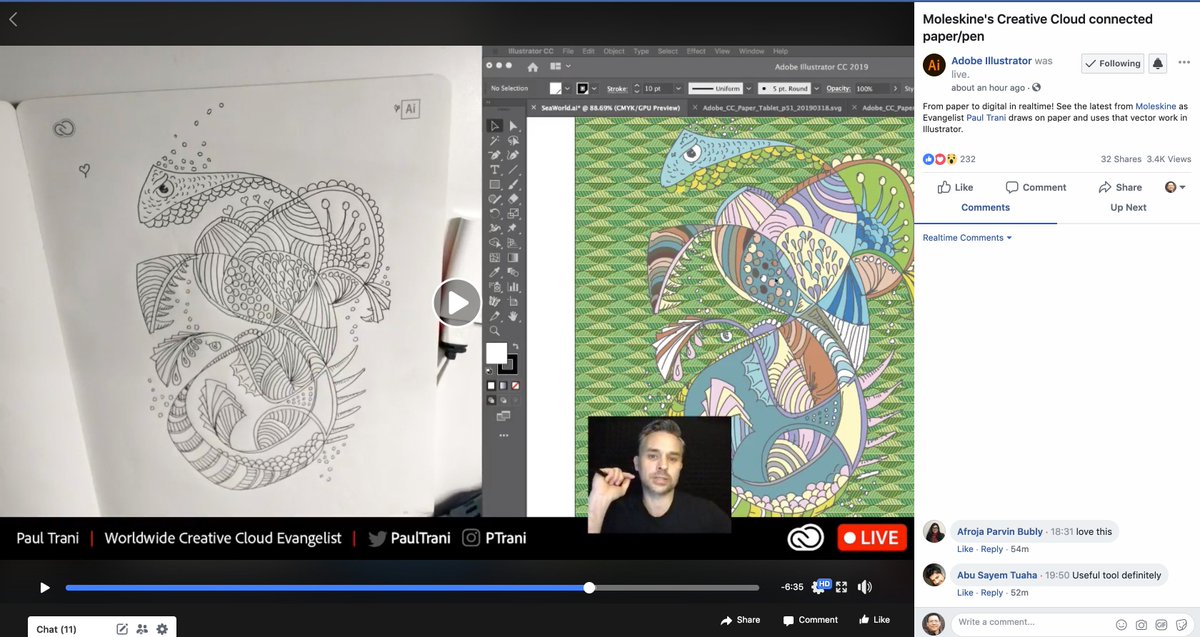Viewport: 1200px width, 637px height.
Task: Open Chat settings gear icon
Action: point(162,629)
